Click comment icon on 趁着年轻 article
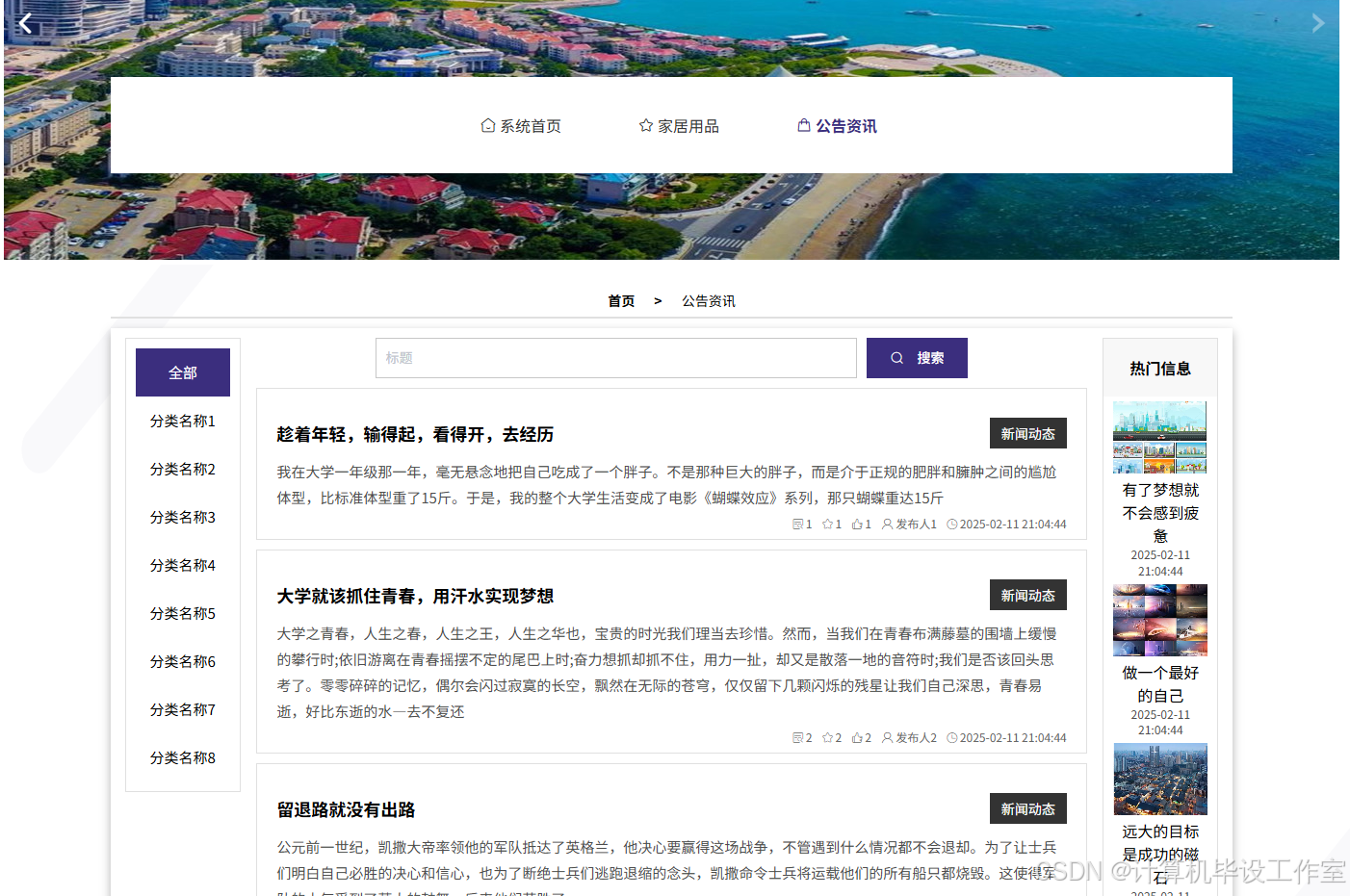Screen dimensions: 1350x896 (x=797, y=525)
